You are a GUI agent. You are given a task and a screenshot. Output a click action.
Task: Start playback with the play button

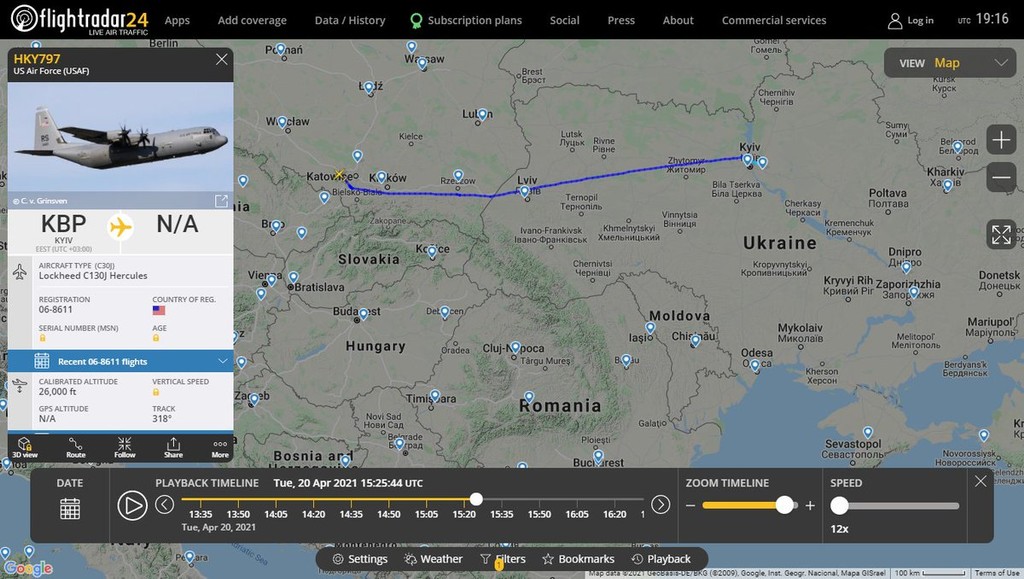pos(132,506)
